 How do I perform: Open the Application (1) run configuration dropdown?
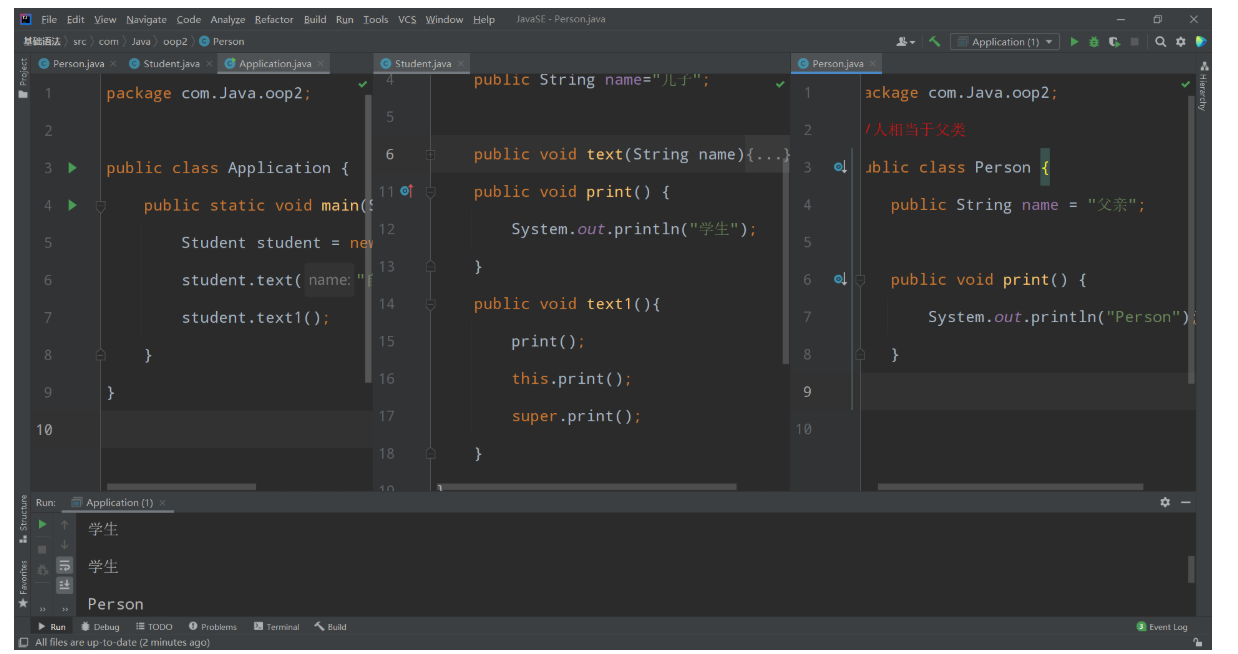[x=1005, y=42]
